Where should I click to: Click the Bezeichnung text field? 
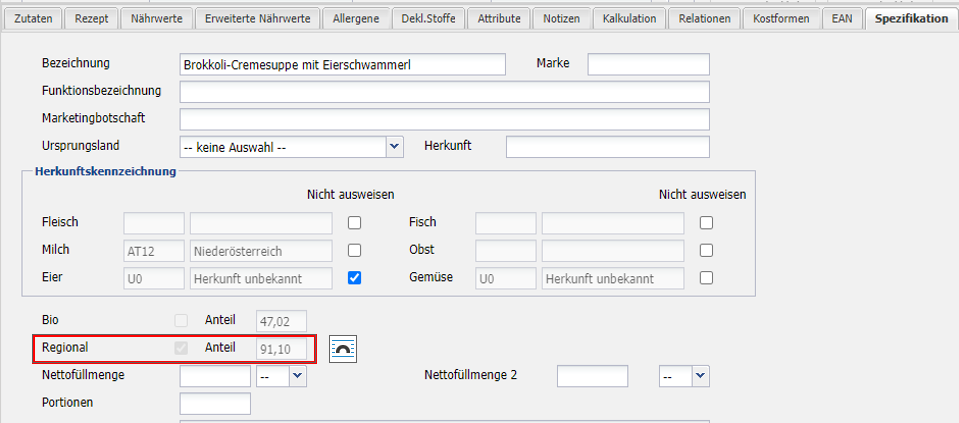(343, 65)
